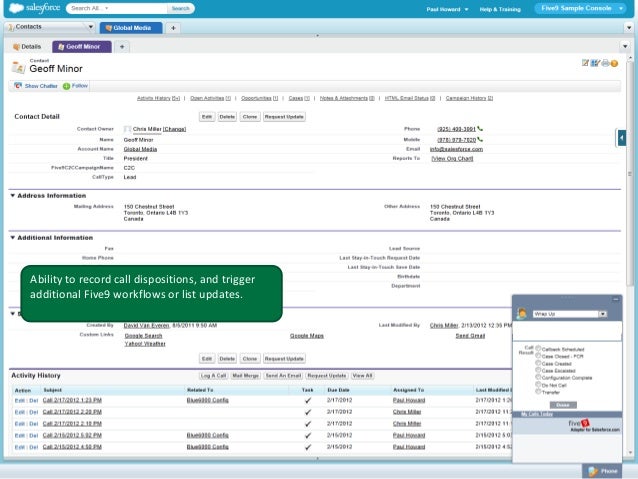The image size is (638, 479).
Task: Click the edit layout pencil icon top-right
Action: (585, 63)
